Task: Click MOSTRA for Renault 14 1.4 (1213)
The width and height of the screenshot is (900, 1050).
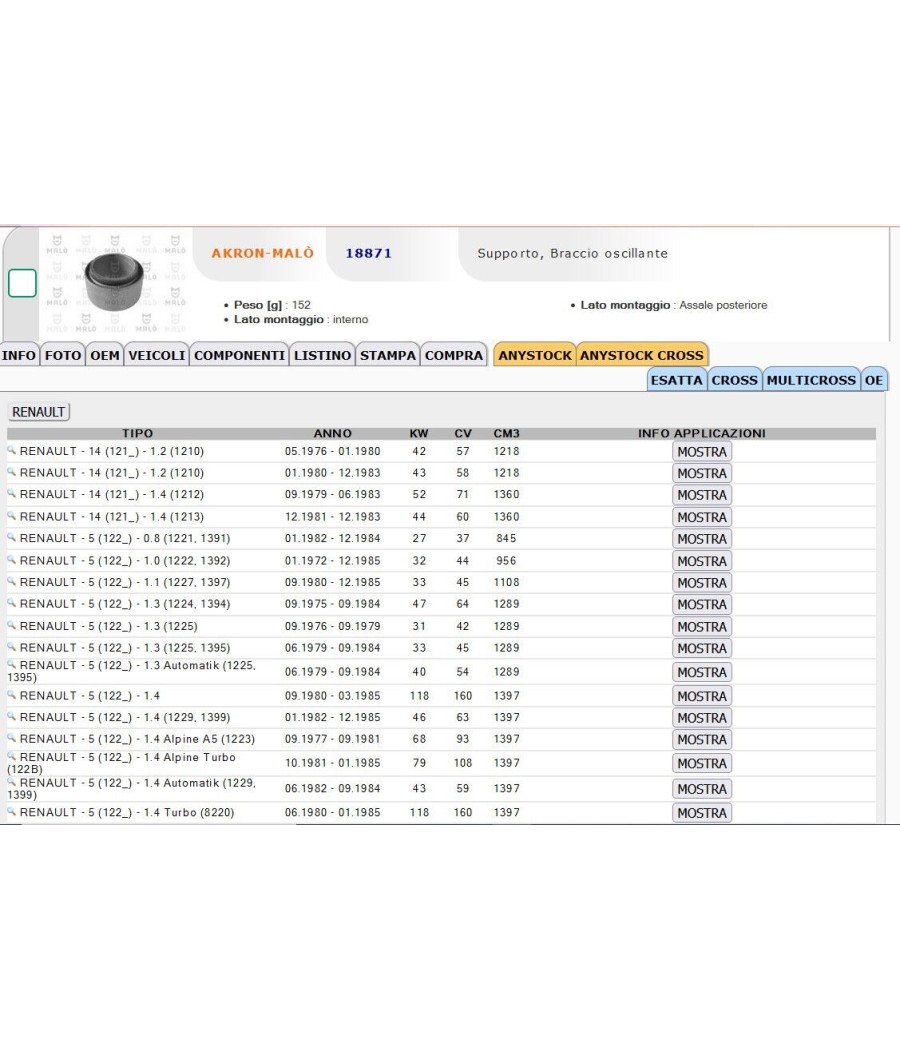Action: (x=702, y=517)
